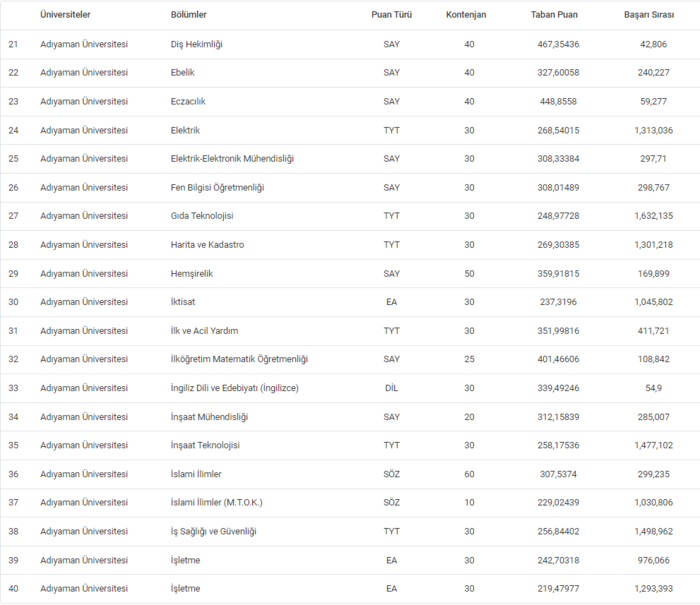This screenshot has width=700, height=605.
Task: Click the Kontenjan column header
Action: click(x=466, y=15)
